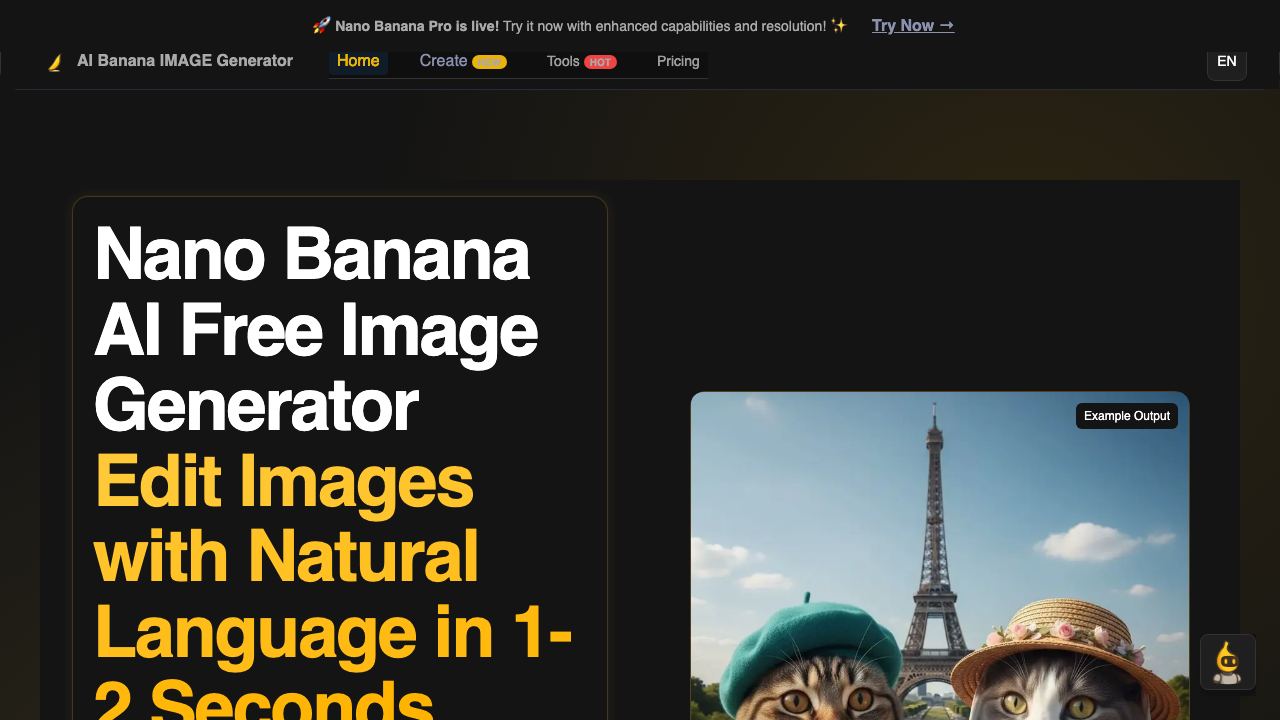Screen dimensions: 1280x720
Task: Click the banana logo icon
Action: coord(55,62)
